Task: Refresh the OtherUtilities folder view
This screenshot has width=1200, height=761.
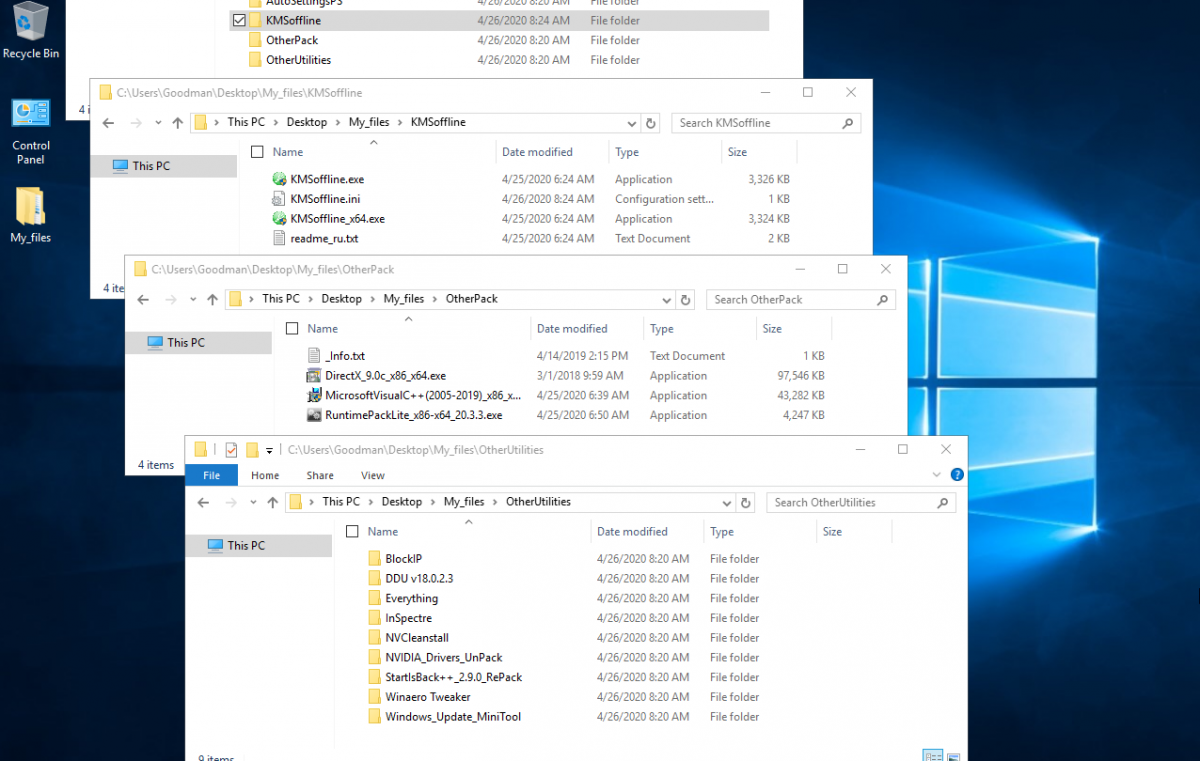Action: (746, 502)
